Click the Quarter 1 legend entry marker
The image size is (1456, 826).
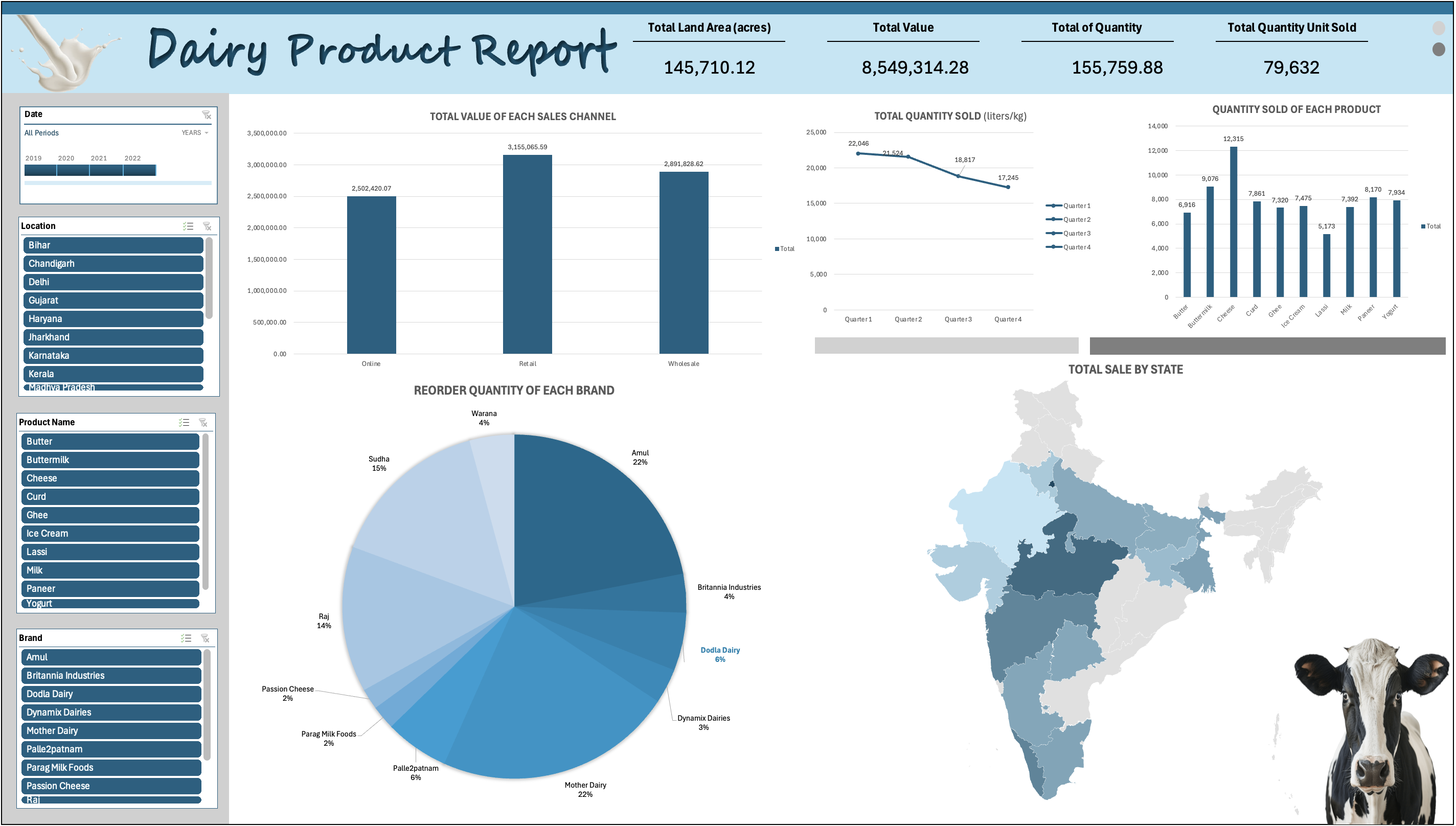[x=1054, y=206]
